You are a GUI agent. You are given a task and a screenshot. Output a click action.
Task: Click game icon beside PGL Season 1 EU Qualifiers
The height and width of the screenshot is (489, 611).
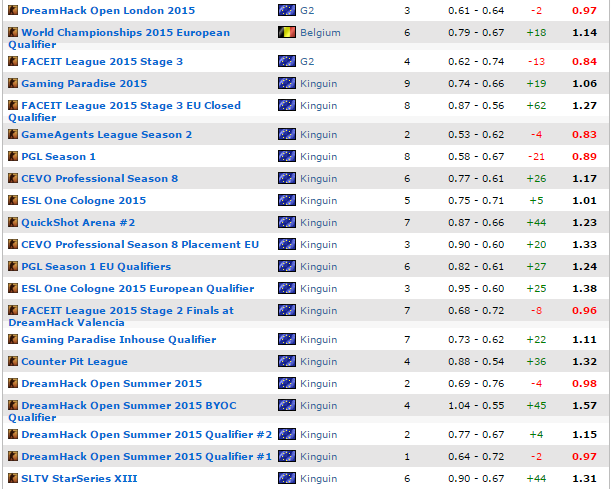pyautogui.click(x=13, y=266)
